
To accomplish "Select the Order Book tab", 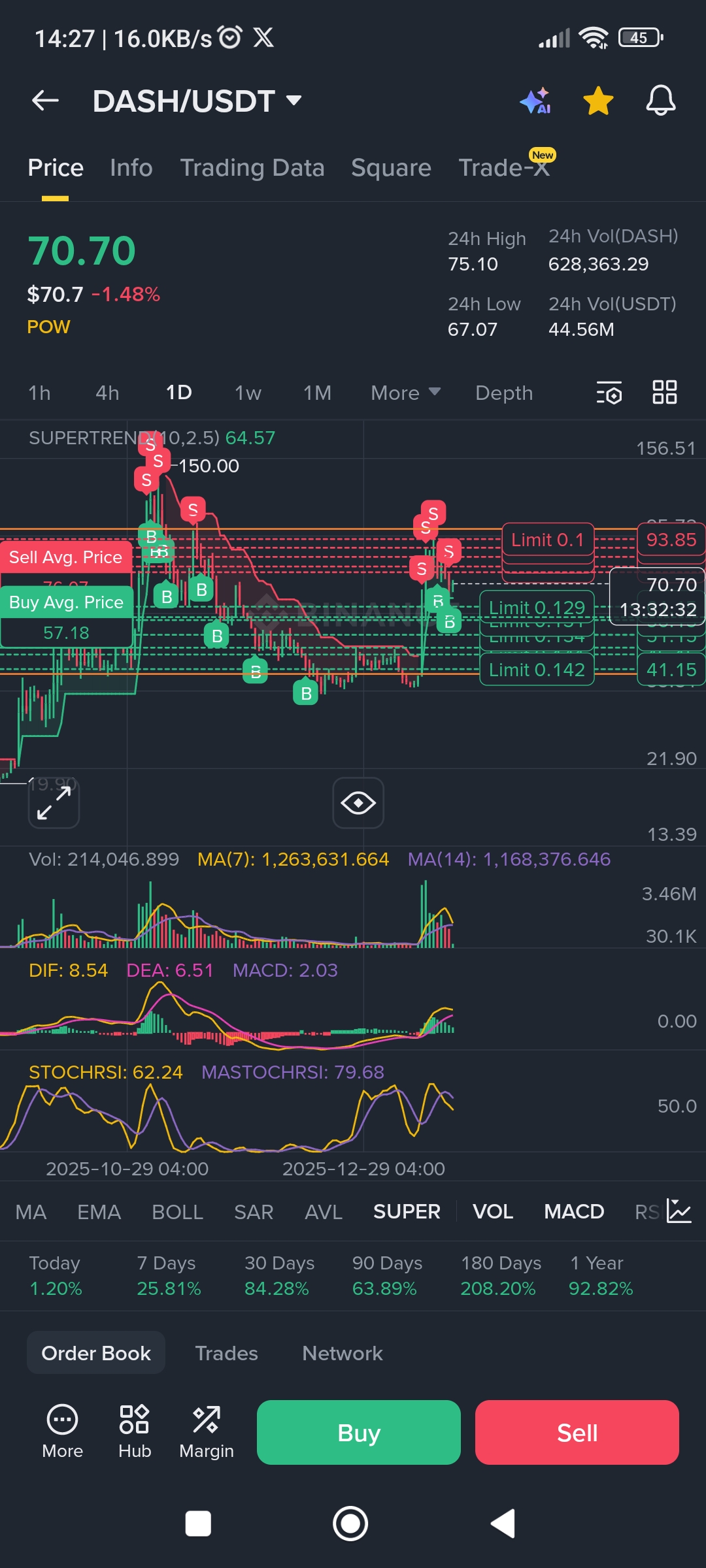I will [x=96, y=1353].
